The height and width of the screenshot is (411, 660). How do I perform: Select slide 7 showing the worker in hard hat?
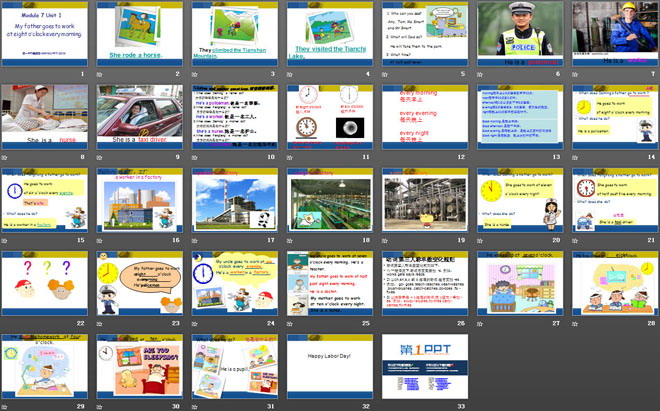(x=615, y=34)
